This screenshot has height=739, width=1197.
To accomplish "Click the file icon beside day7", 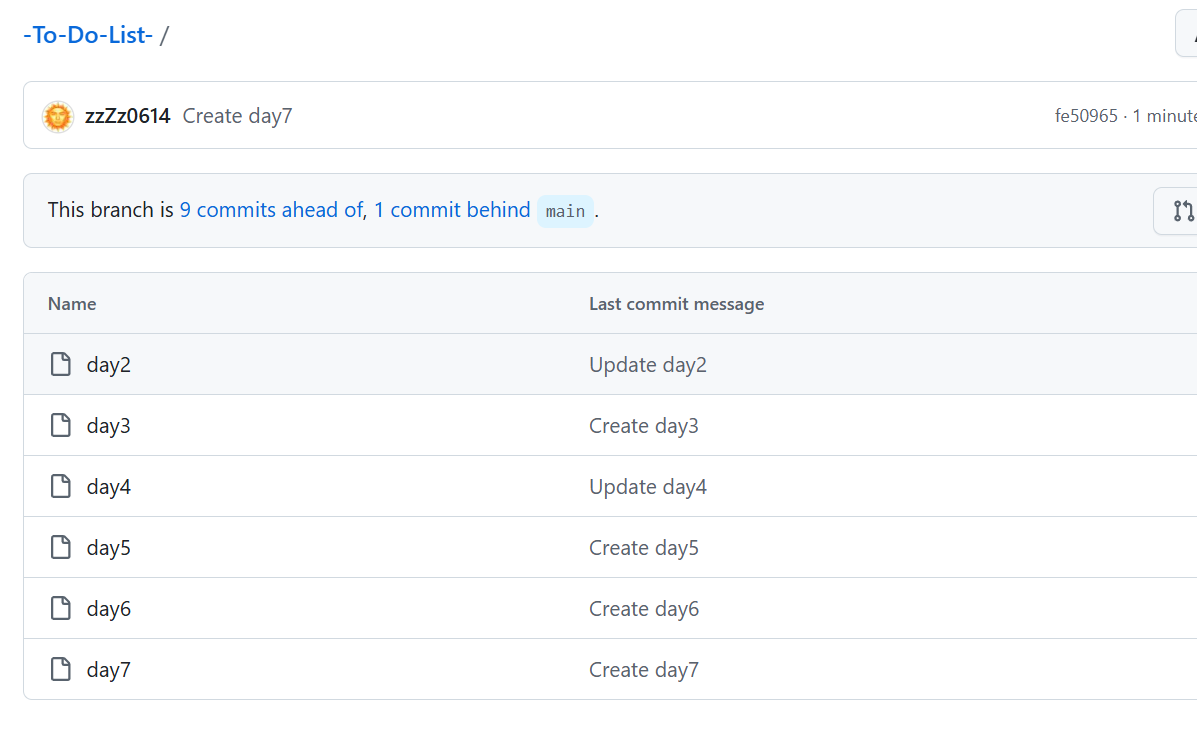I will click(x=61, y=669).
